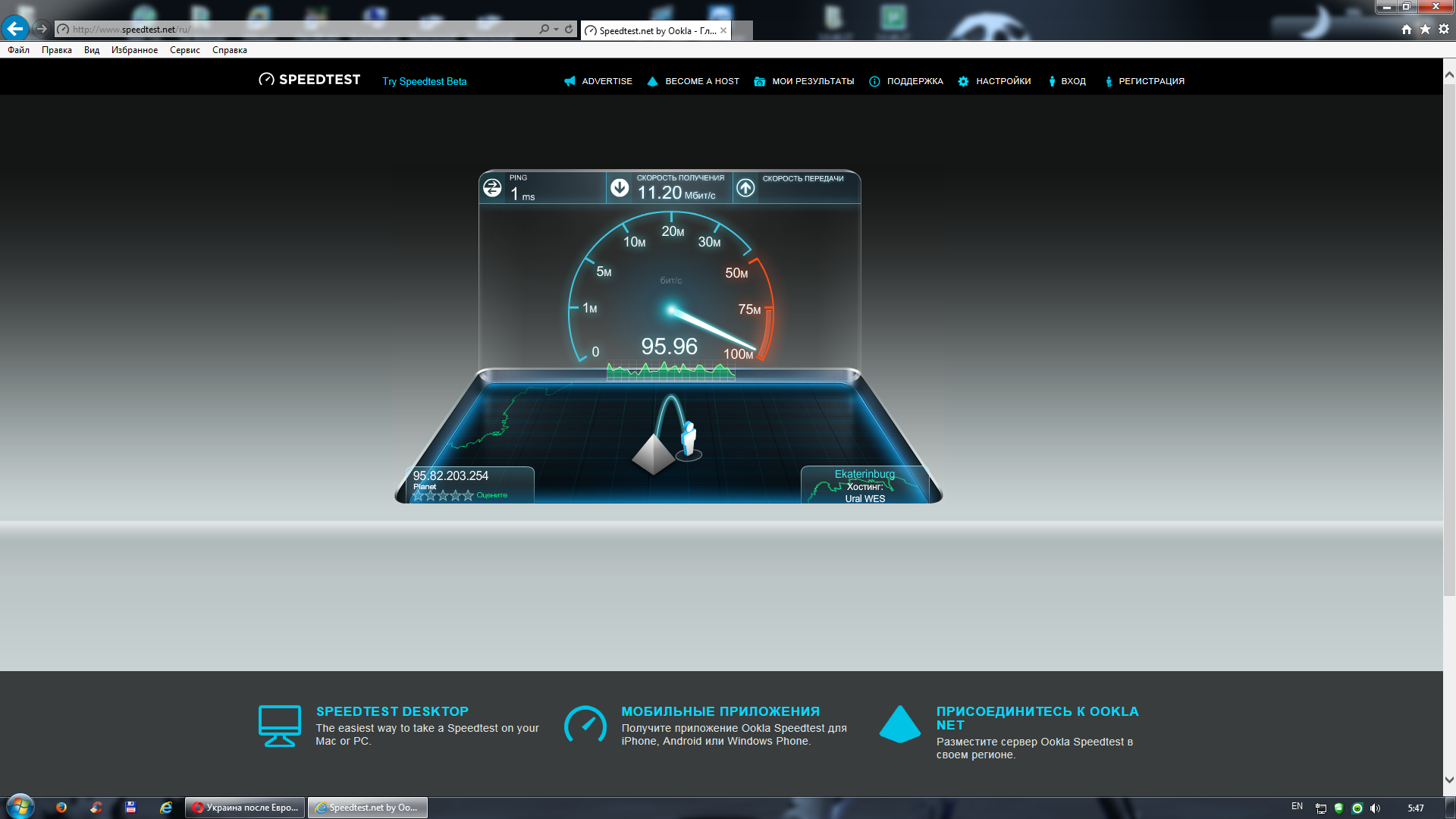Open the НАСТРОЙКИ settings link
This screenshot has width=1456, height=819.
1003,81
